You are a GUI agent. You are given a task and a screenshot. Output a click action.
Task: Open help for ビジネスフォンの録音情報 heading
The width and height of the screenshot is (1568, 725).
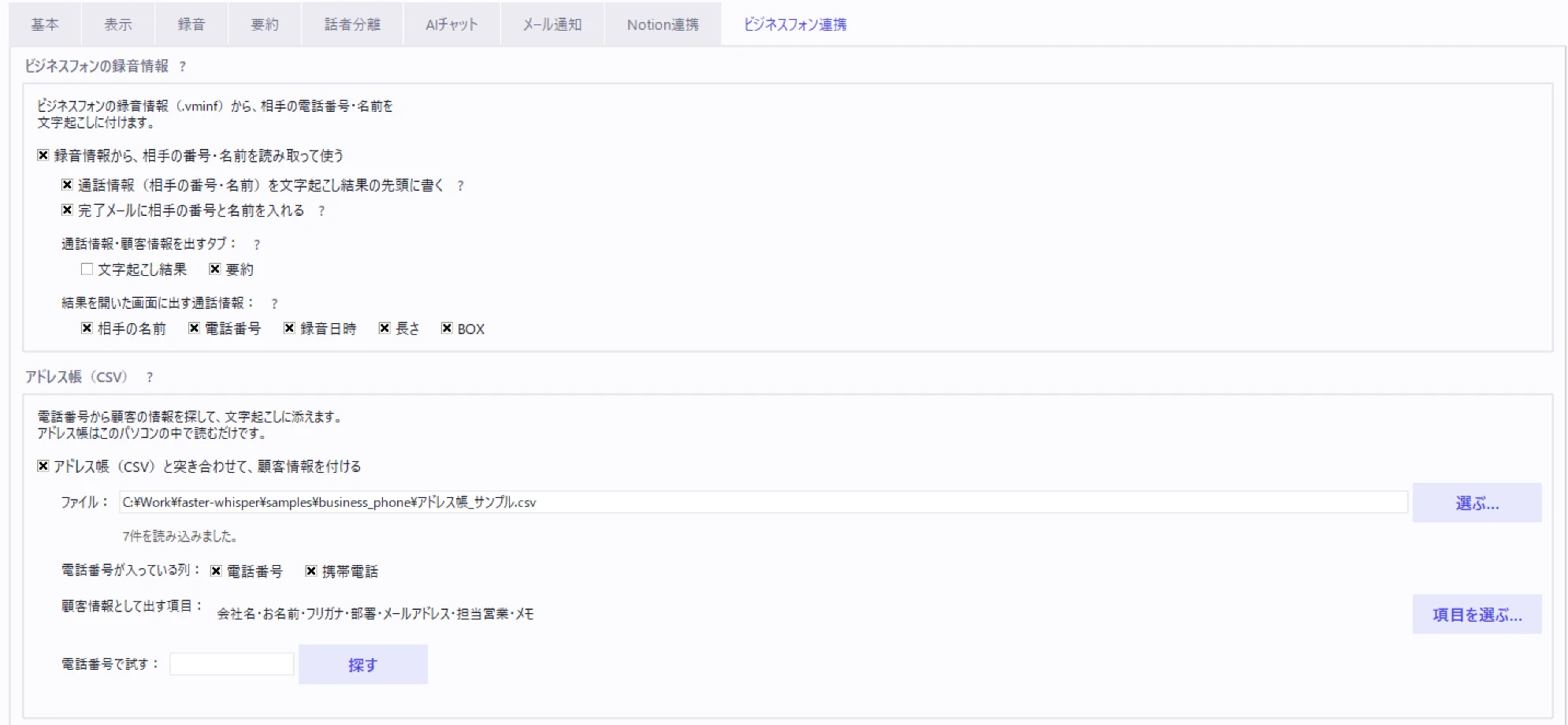point(182,67)
